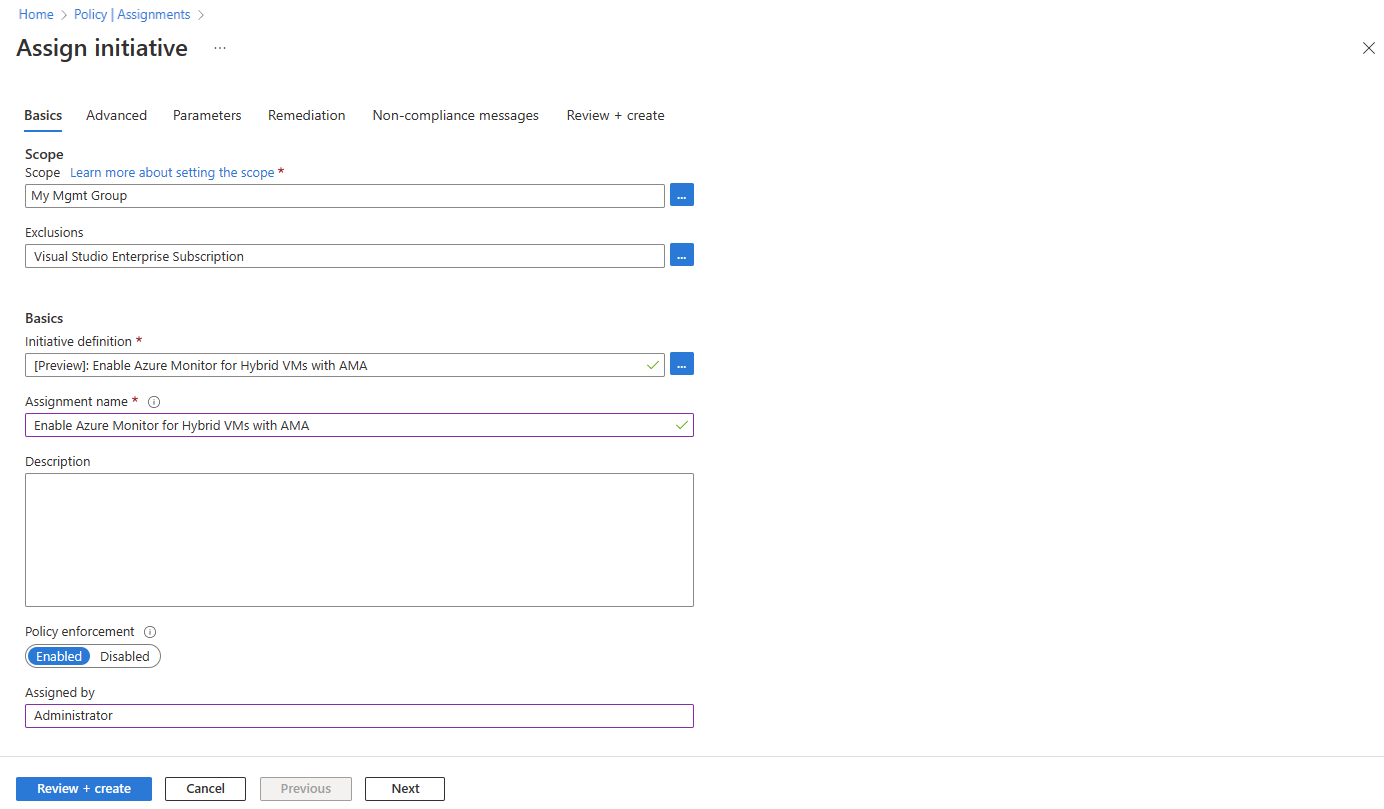This screenshot has width=1384, height=809.
Task: Navigate to Policy | Assignments breadcrumb
Action: [132, 15]
